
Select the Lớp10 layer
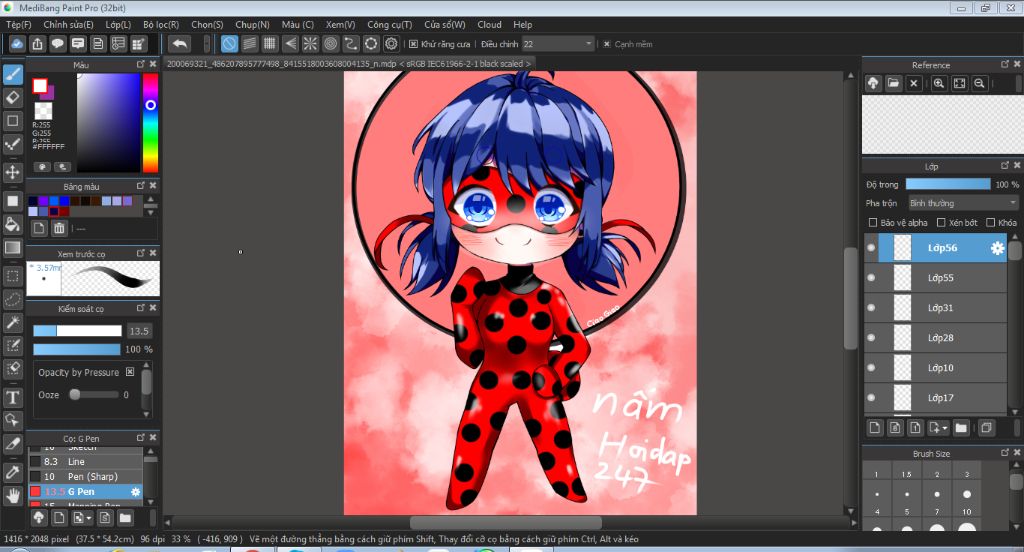(935, 368)
